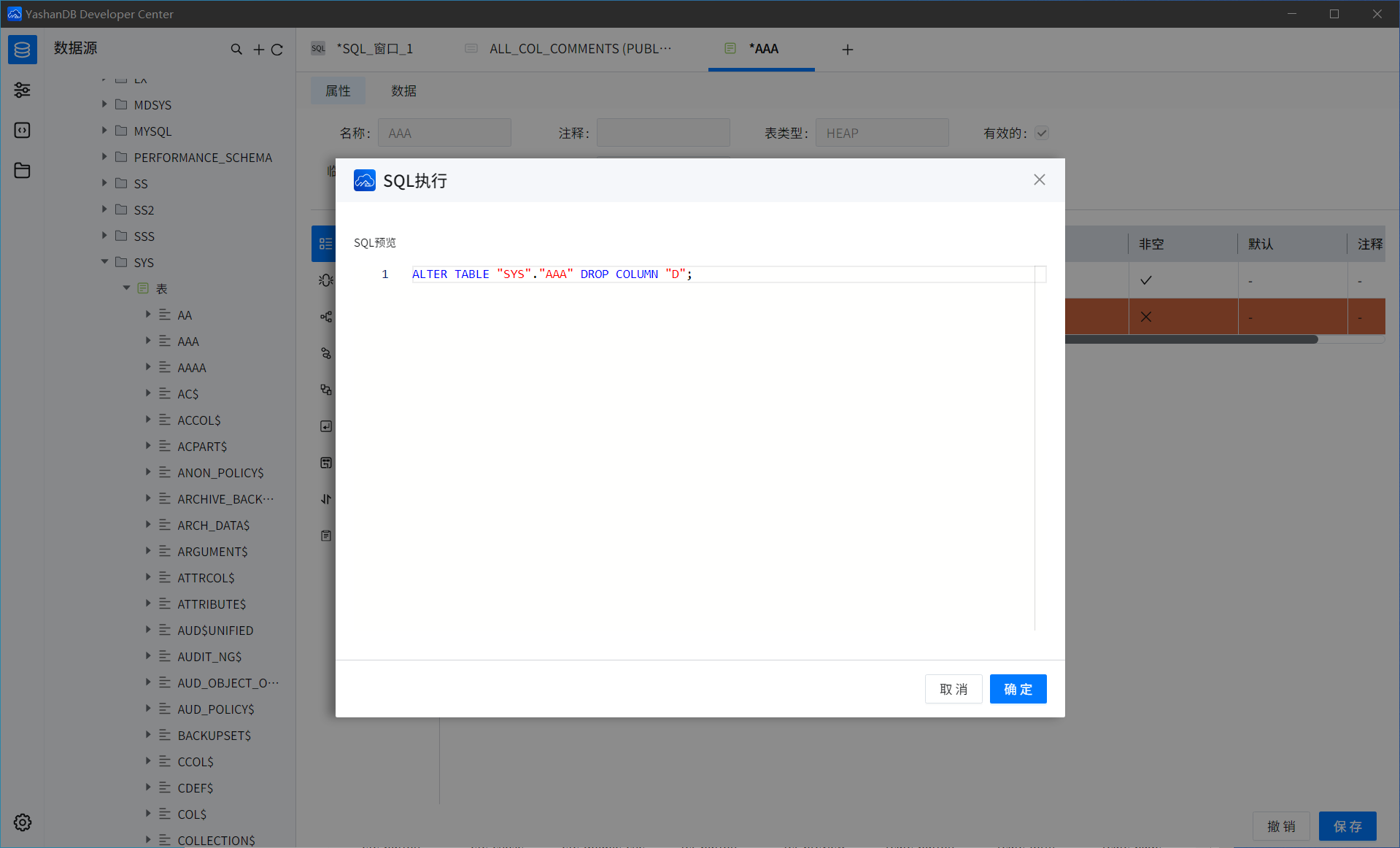The width and height of the screenshot is (1400, 848).
Task: Cancel the SQL dialog with 取消
Action: (953, 688)
